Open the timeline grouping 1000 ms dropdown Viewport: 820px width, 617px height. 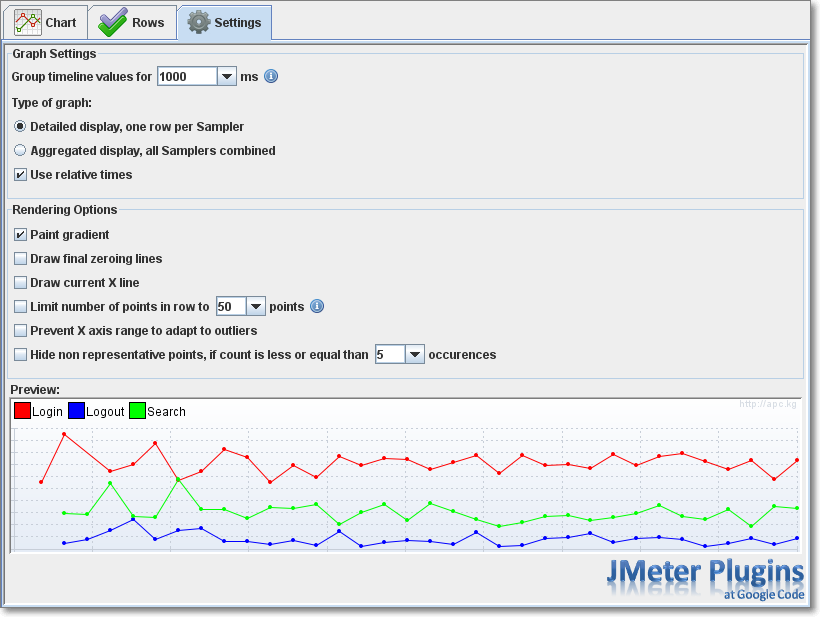[226, 77]
